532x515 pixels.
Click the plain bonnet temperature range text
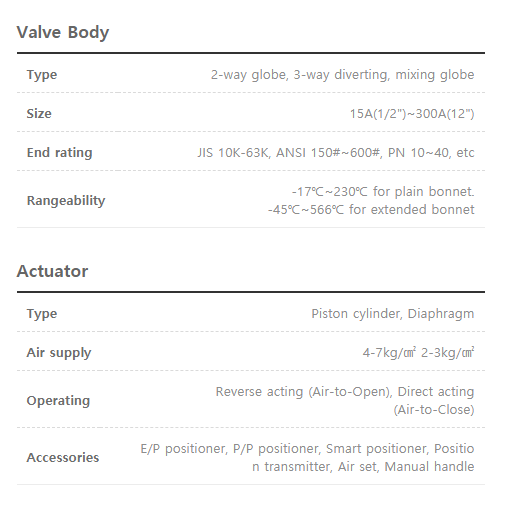pyautogui.click(x=383, y=192)
